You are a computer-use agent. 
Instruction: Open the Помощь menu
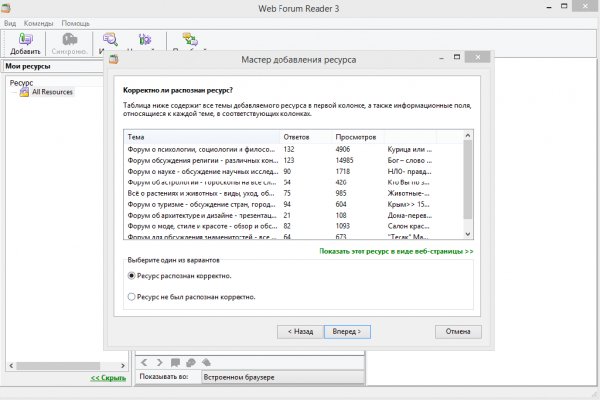(x=75, y=23)
